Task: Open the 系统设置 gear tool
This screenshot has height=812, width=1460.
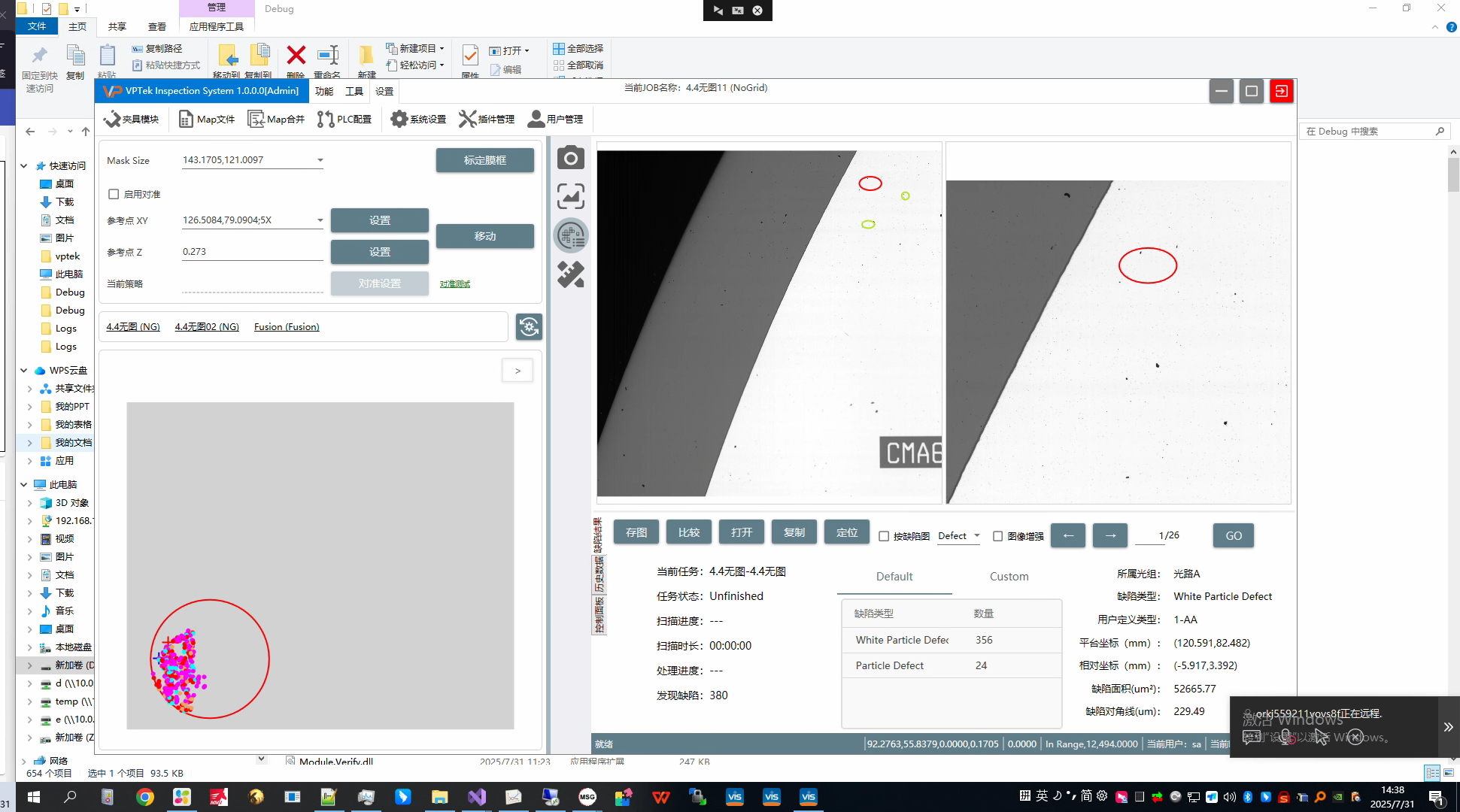Action: click(418, 119)
